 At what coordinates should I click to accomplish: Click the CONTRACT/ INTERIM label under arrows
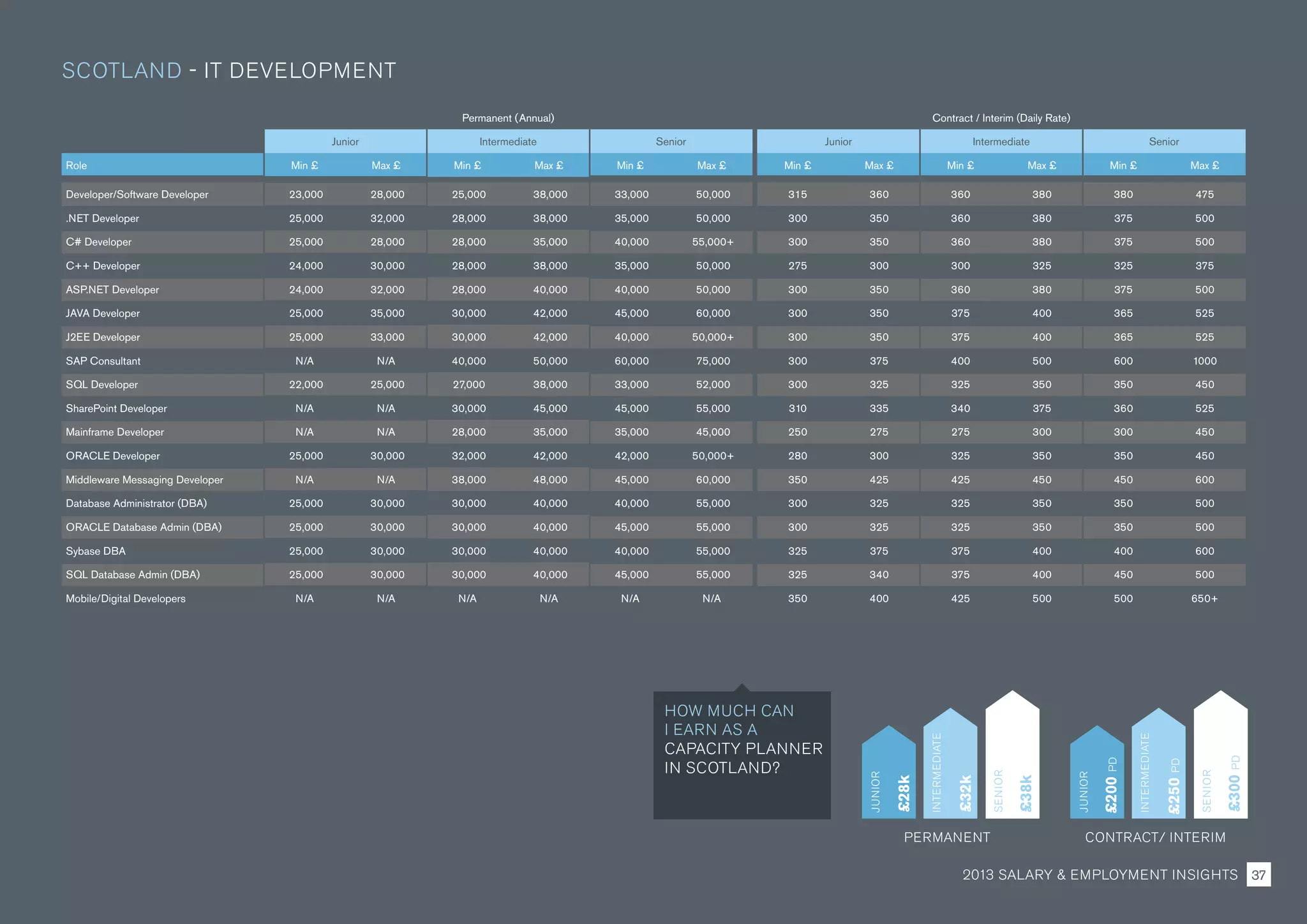point(1155,837)
